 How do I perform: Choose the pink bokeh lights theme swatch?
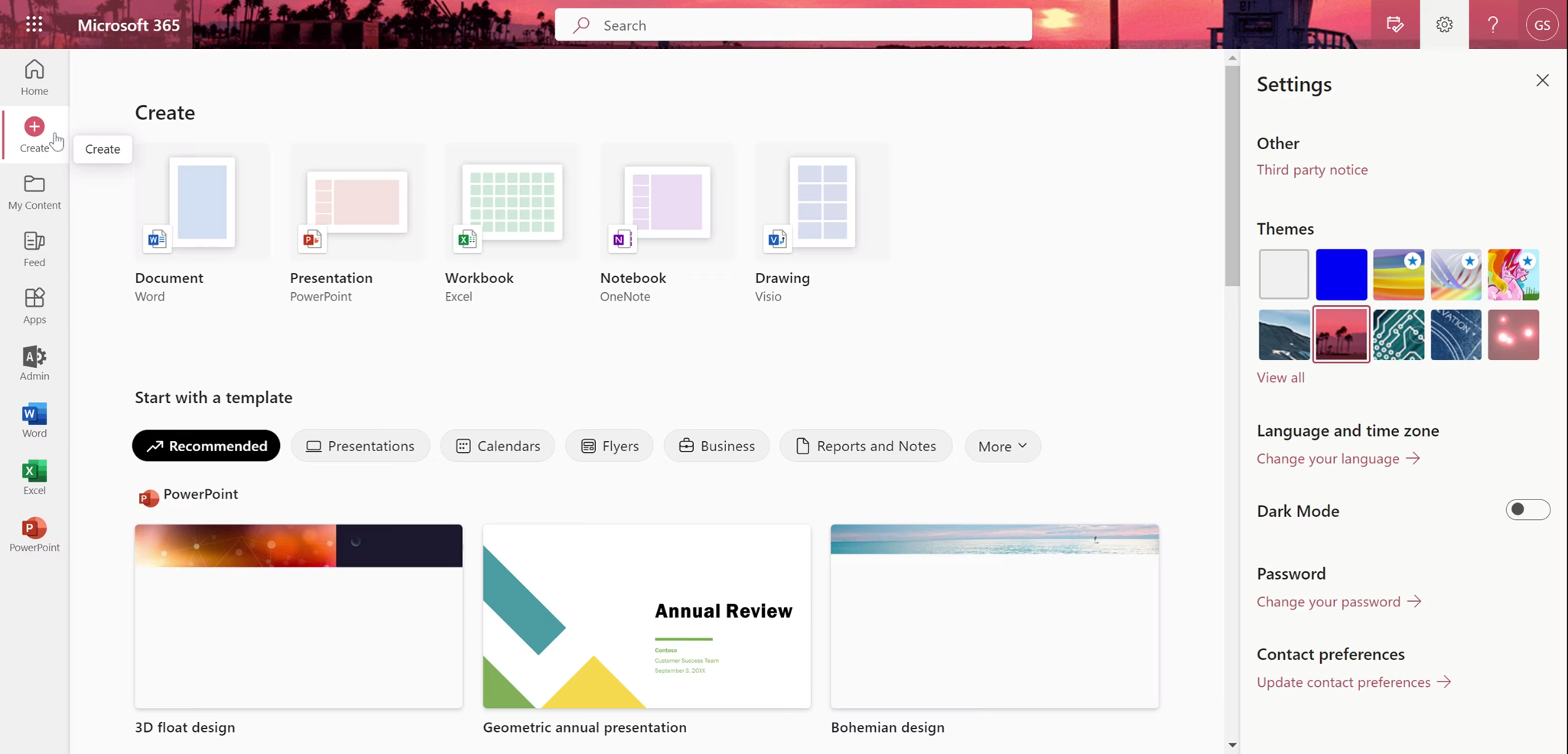1513,334
